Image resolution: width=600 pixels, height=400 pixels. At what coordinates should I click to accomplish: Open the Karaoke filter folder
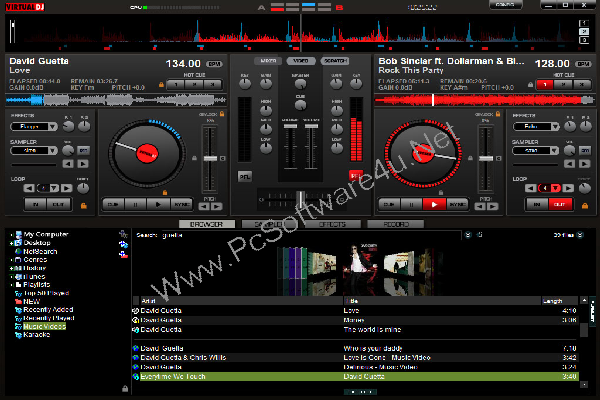(x=36, y=335)
